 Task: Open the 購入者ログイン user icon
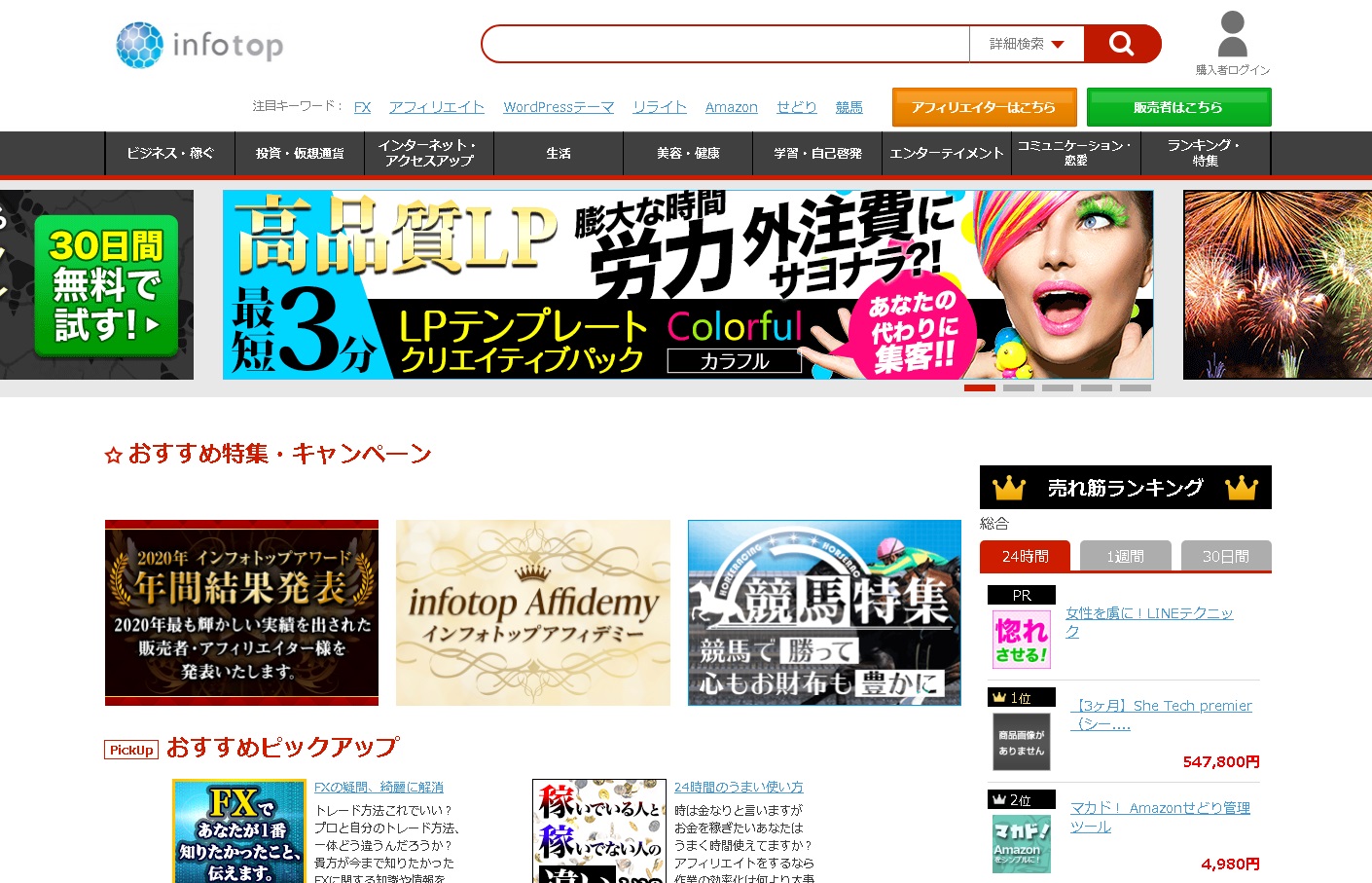1232,43
